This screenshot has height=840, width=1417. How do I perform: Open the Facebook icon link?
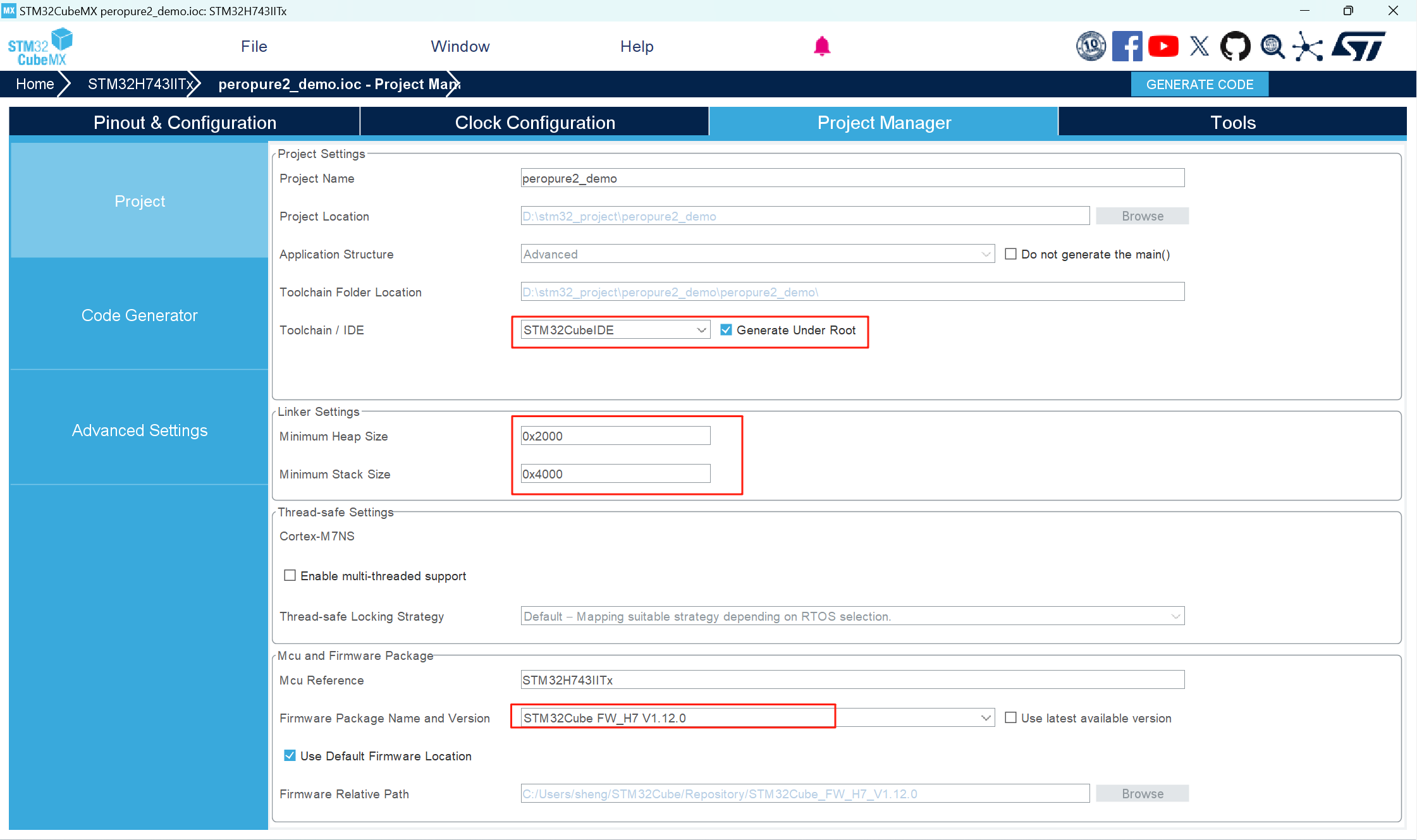[x=1127, y=46]
